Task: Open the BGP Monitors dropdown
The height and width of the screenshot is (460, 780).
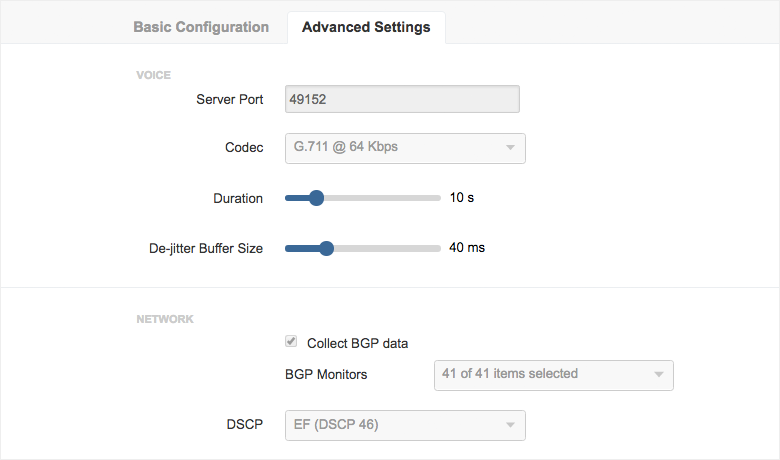Action: point(552,374)
